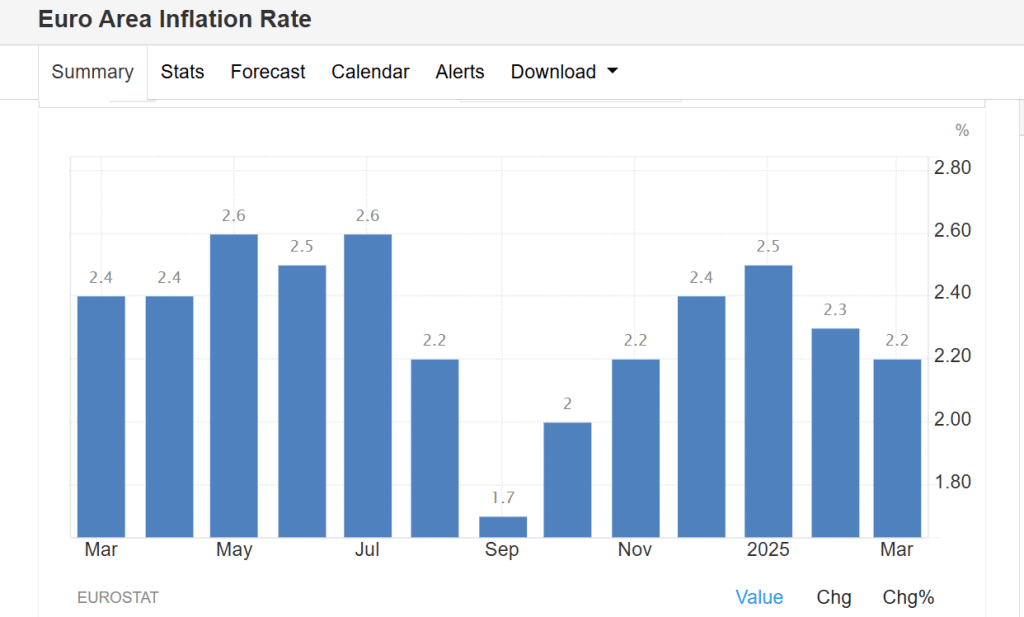Click the November bar showing 2.2

635,448
